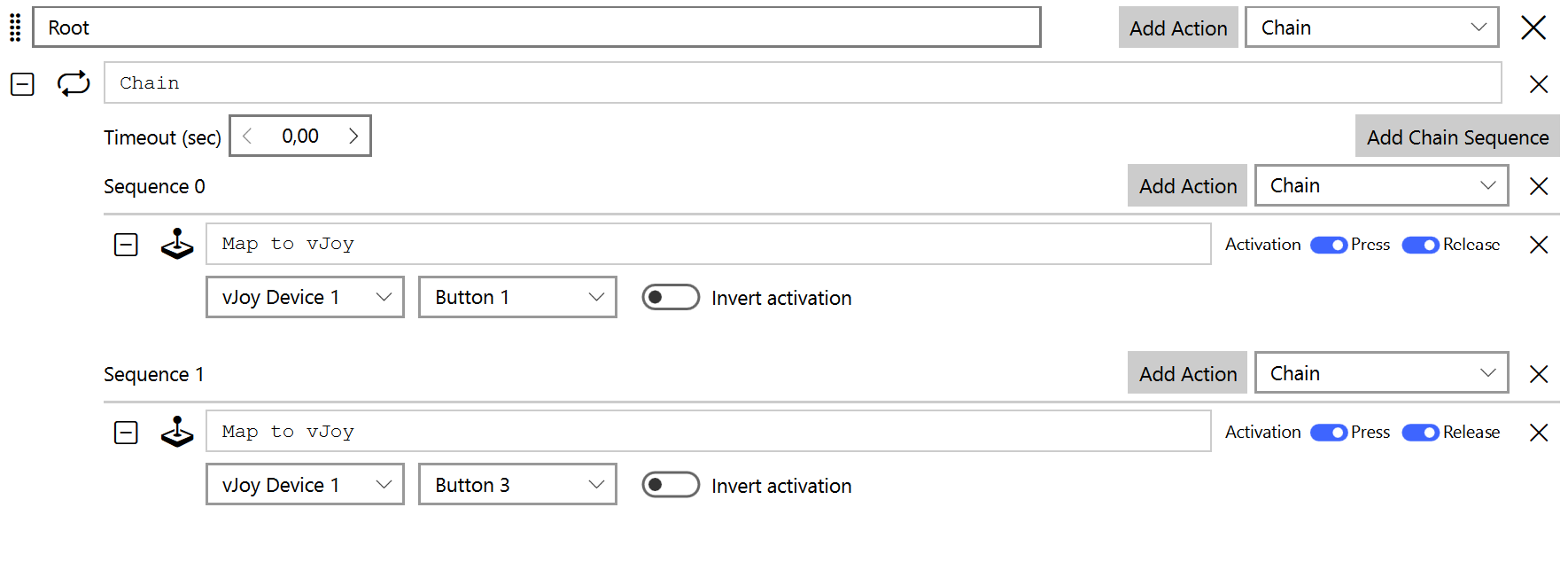Viewport: 1568px width, 570px height.
Task: Enable Invert activation for Button 1
Action: coord(671,298)
